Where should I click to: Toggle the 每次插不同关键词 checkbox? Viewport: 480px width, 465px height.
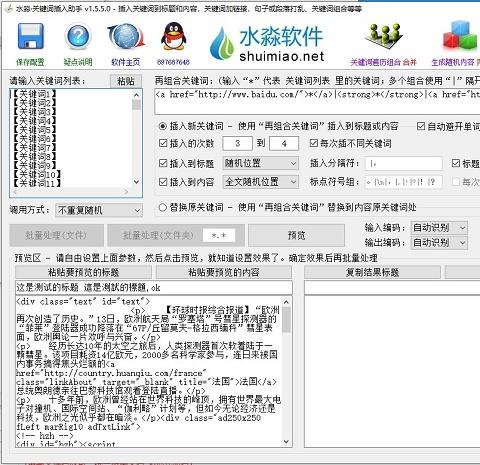click(313, 143)
